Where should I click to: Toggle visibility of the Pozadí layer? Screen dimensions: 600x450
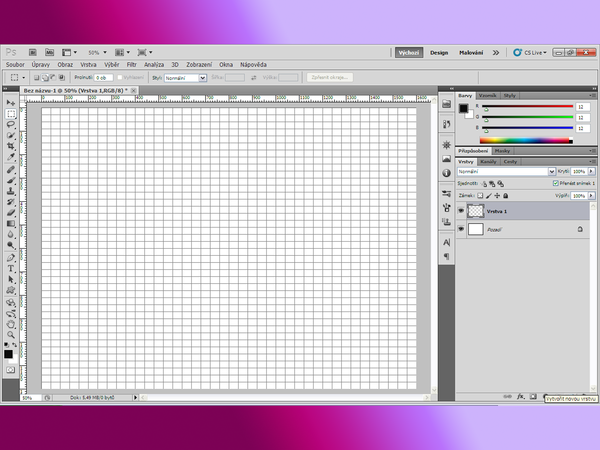[x=461, y=230]
